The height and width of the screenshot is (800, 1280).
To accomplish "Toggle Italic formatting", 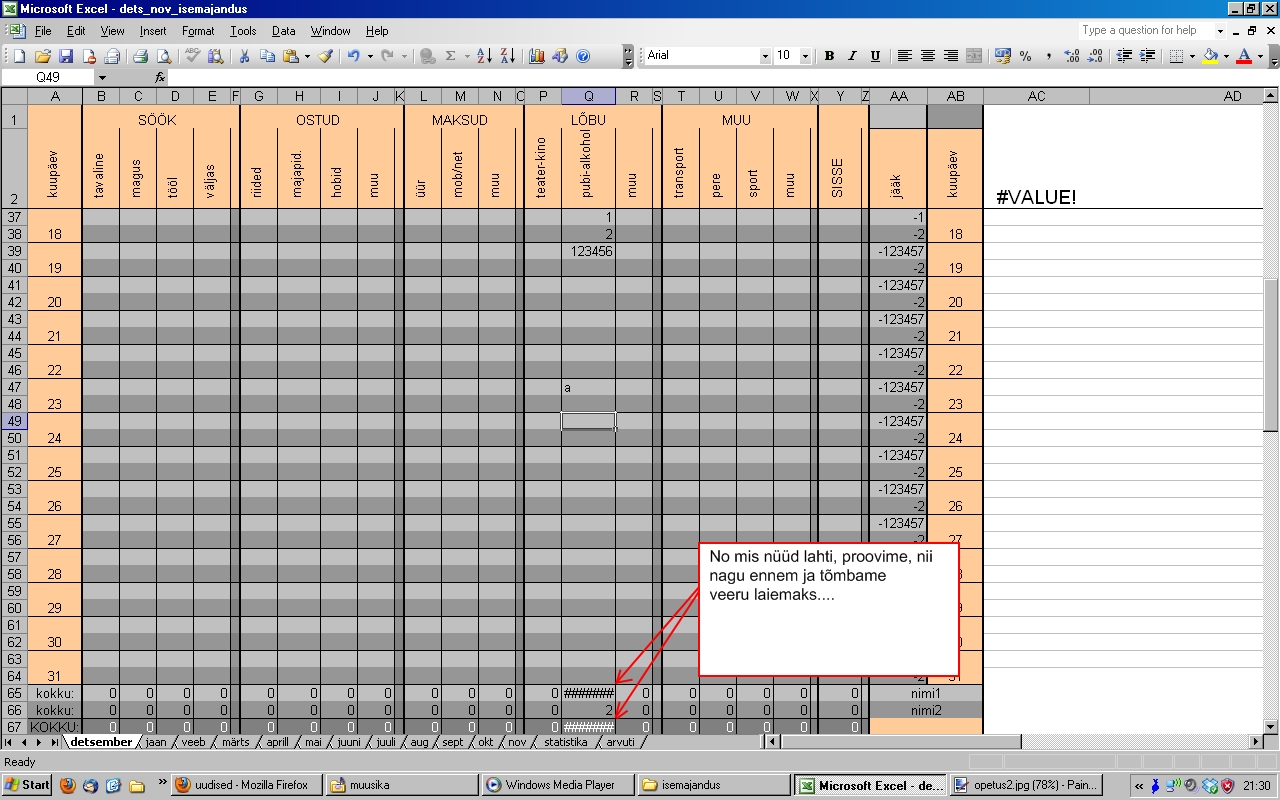I will point(852,56).
